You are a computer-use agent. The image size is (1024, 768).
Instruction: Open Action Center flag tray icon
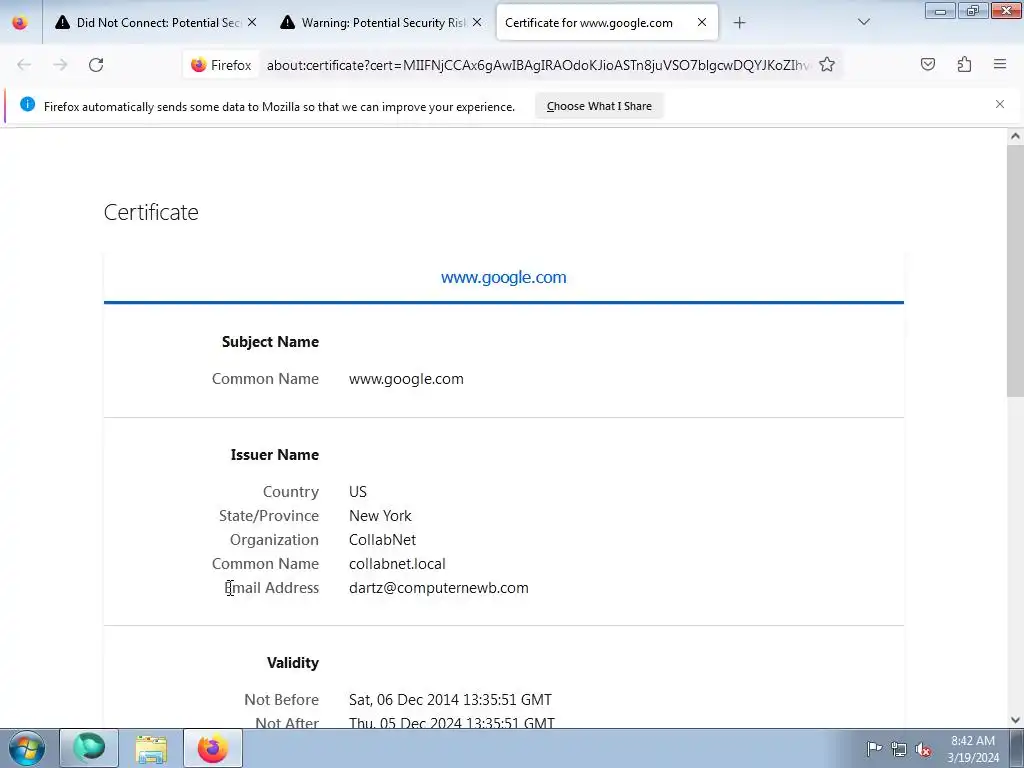874,748
